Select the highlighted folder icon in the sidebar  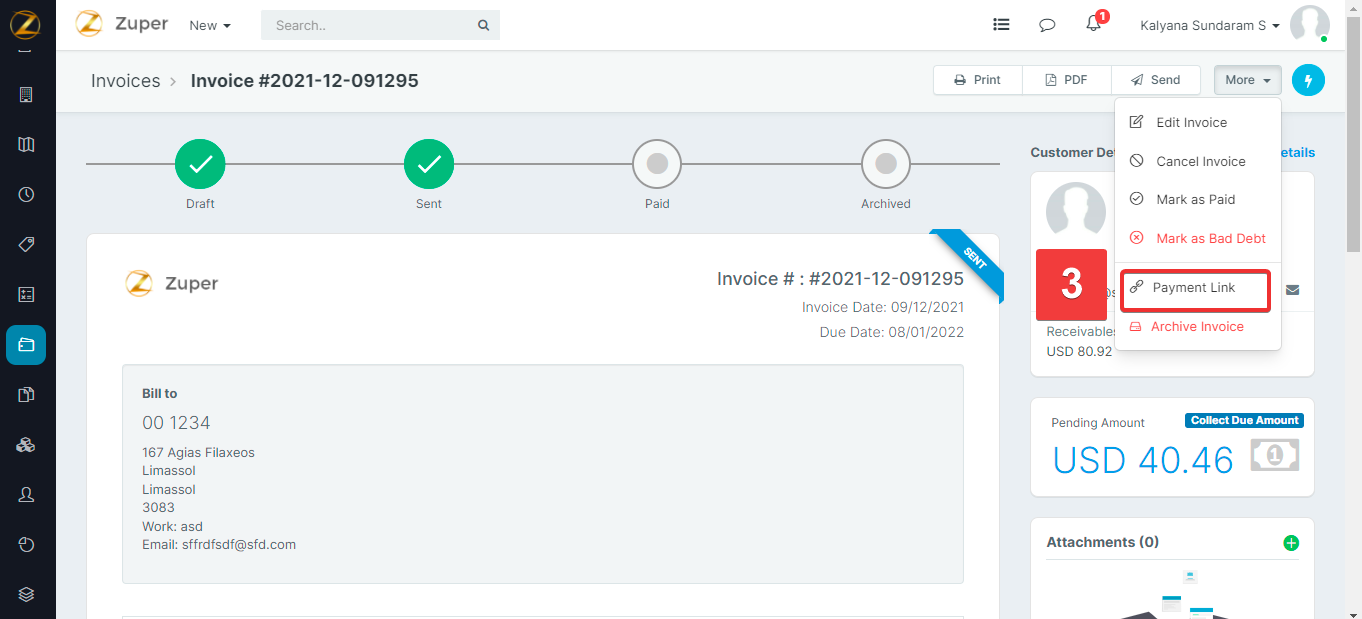tap(26, 345)
